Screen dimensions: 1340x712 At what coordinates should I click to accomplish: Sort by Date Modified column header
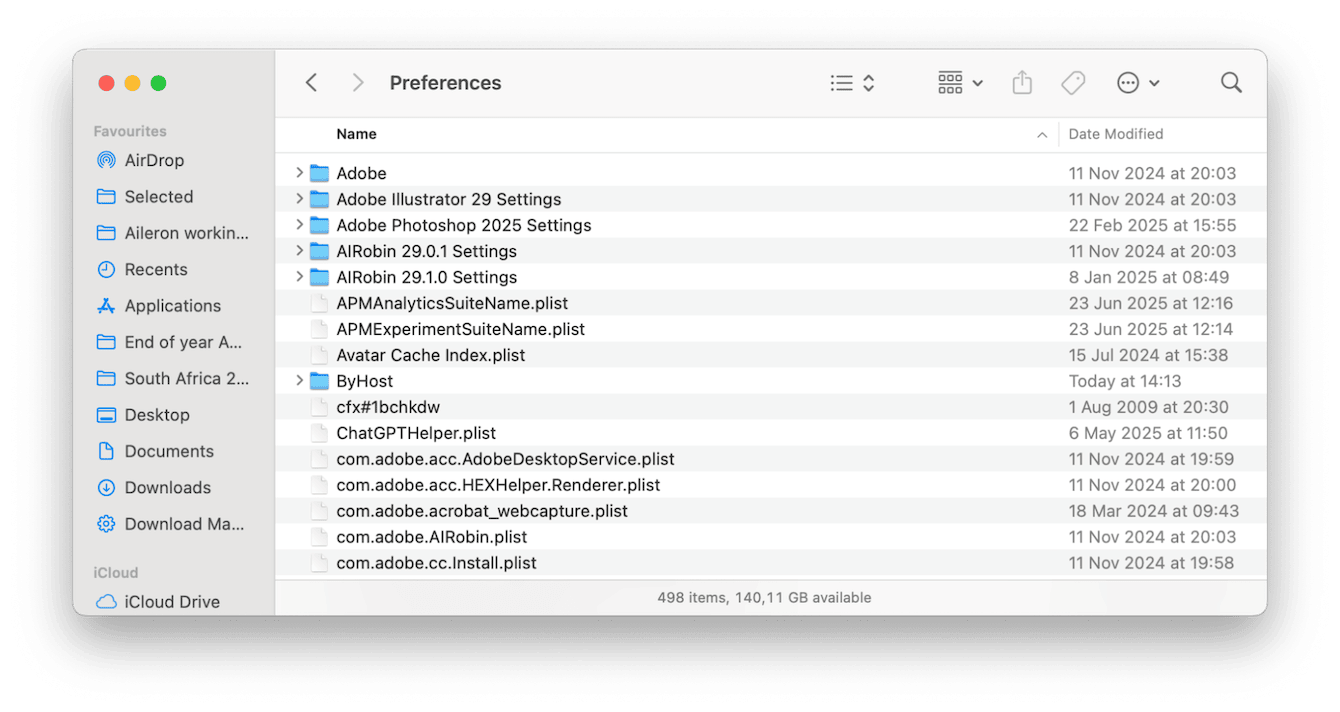click(x=1115, y=134)
